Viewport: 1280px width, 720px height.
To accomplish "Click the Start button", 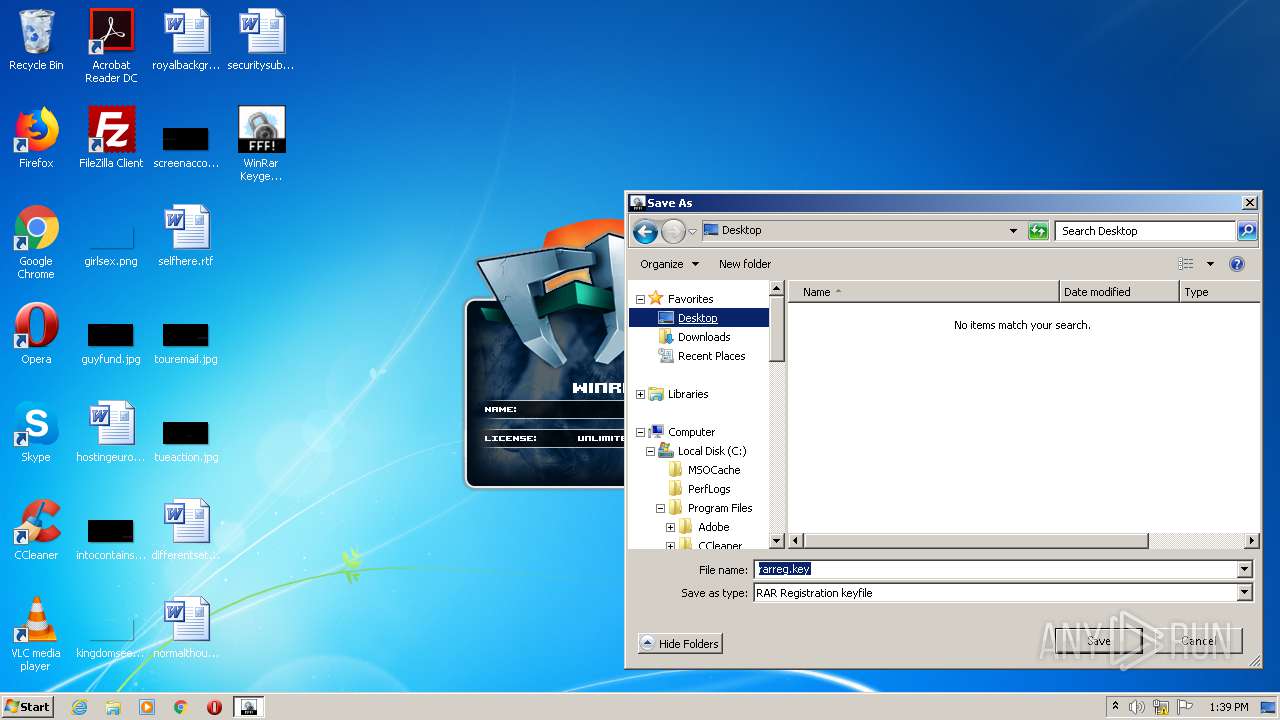I will click(x=28, y=707).
